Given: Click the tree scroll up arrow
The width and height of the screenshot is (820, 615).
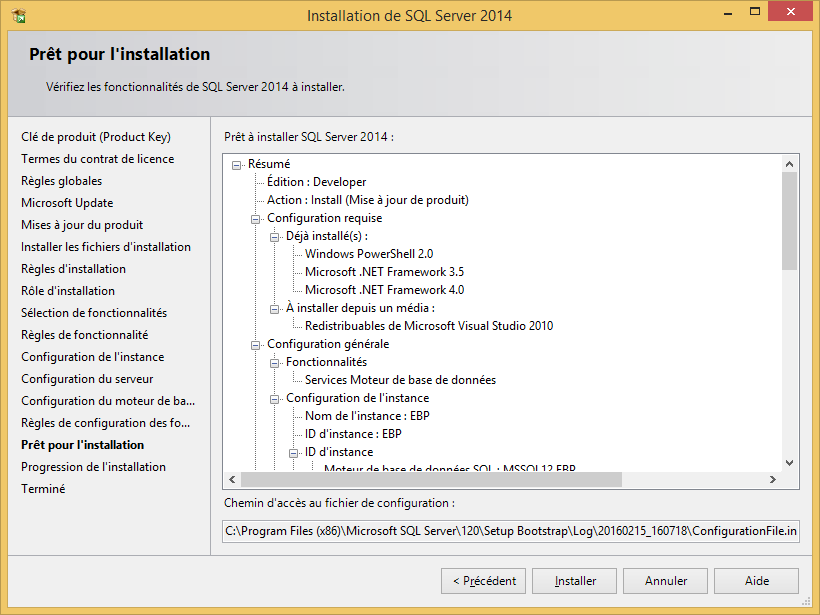Looking at the screenshot, I should pos(790,164).
